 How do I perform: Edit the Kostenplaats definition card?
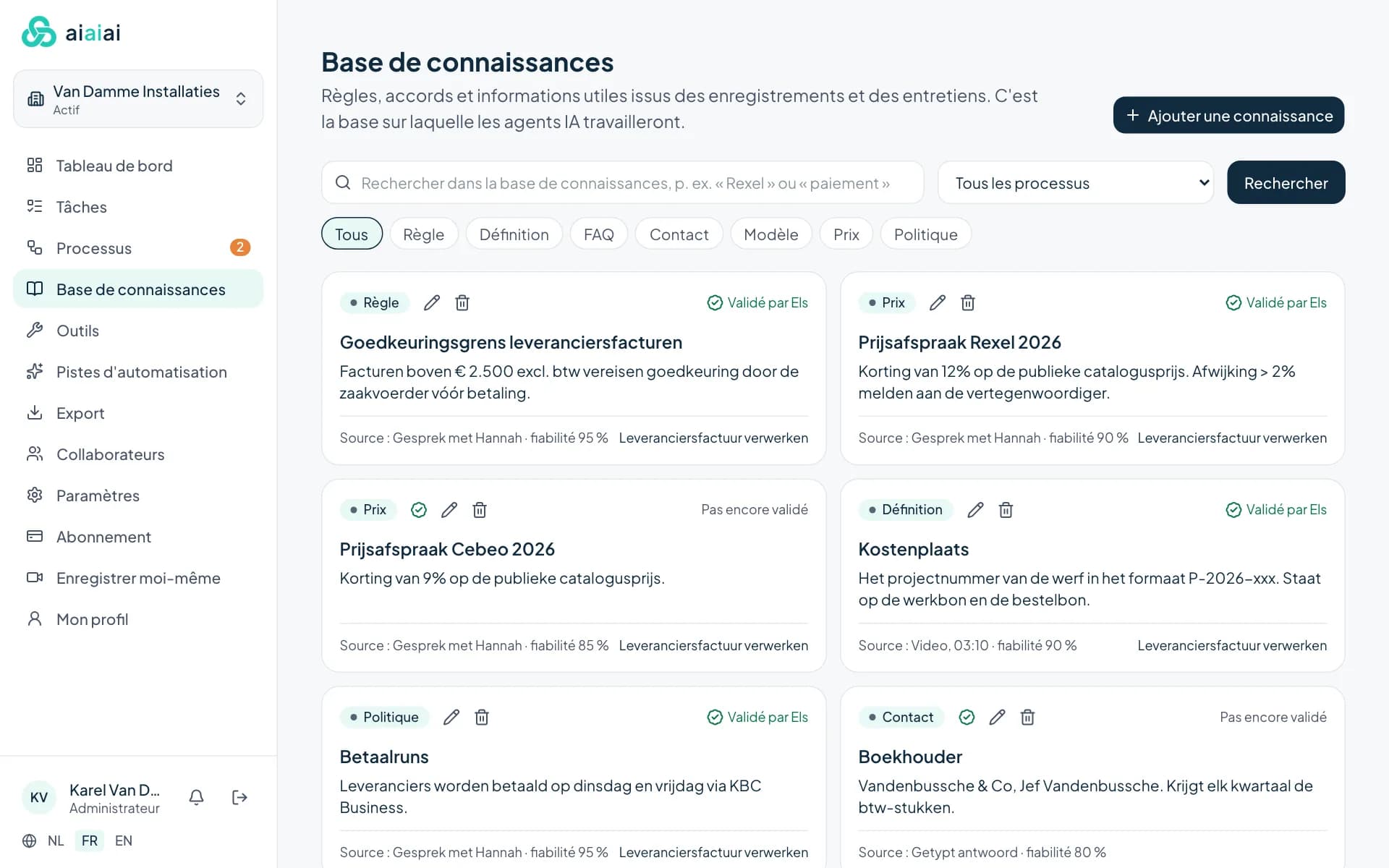point(975,510)
